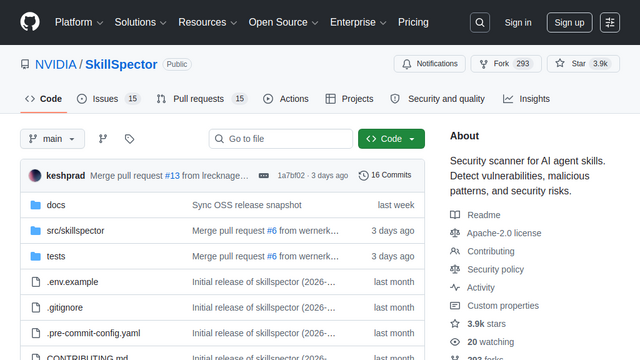Click the watching eye icon
Image resolution: width=640 pixels, height=360 pixels.
point(455,342)
